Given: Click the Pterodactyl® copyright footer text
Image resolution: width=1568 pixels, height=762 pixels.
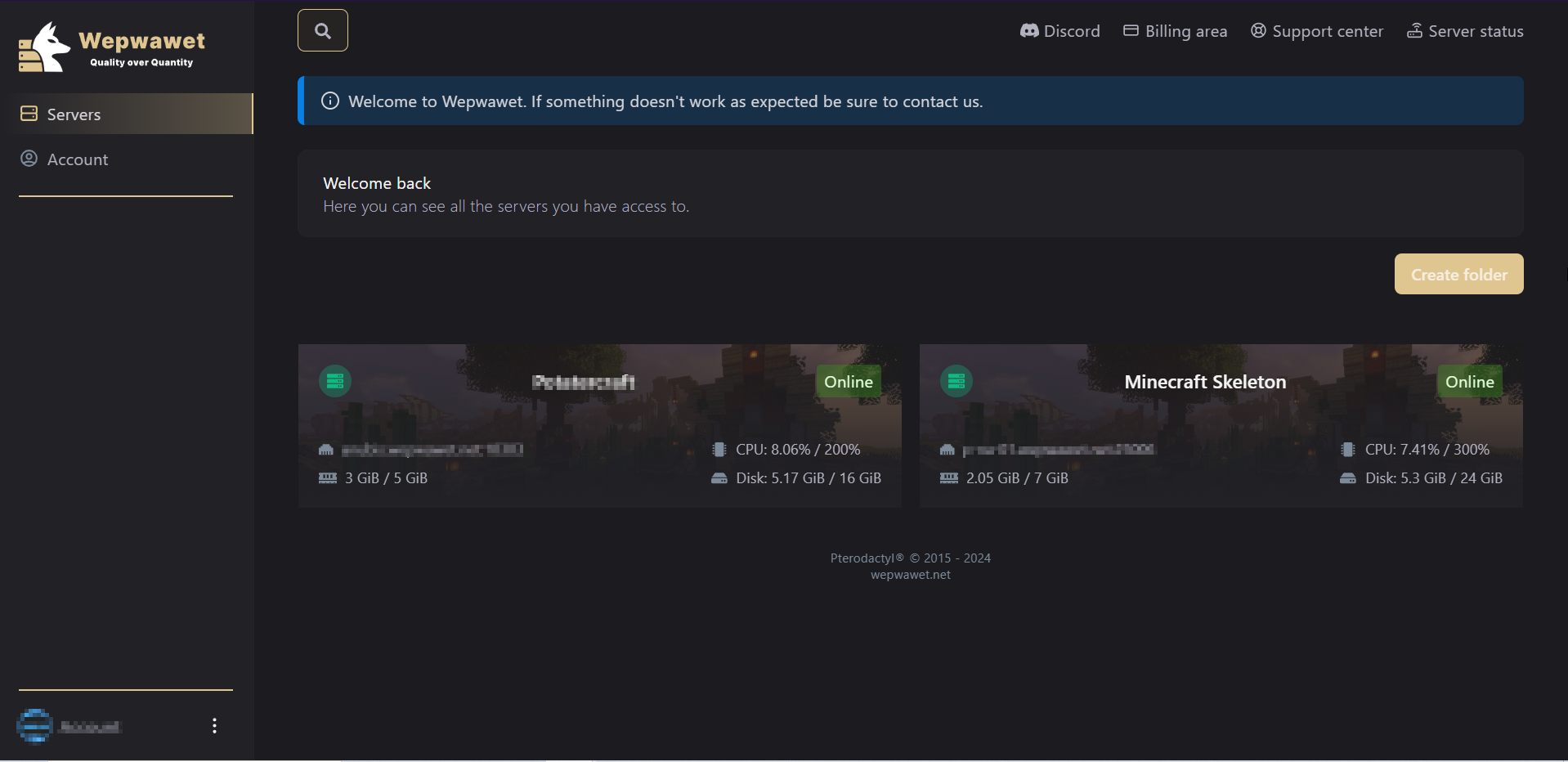Looking at the screenshot, I should click(911, 558).
